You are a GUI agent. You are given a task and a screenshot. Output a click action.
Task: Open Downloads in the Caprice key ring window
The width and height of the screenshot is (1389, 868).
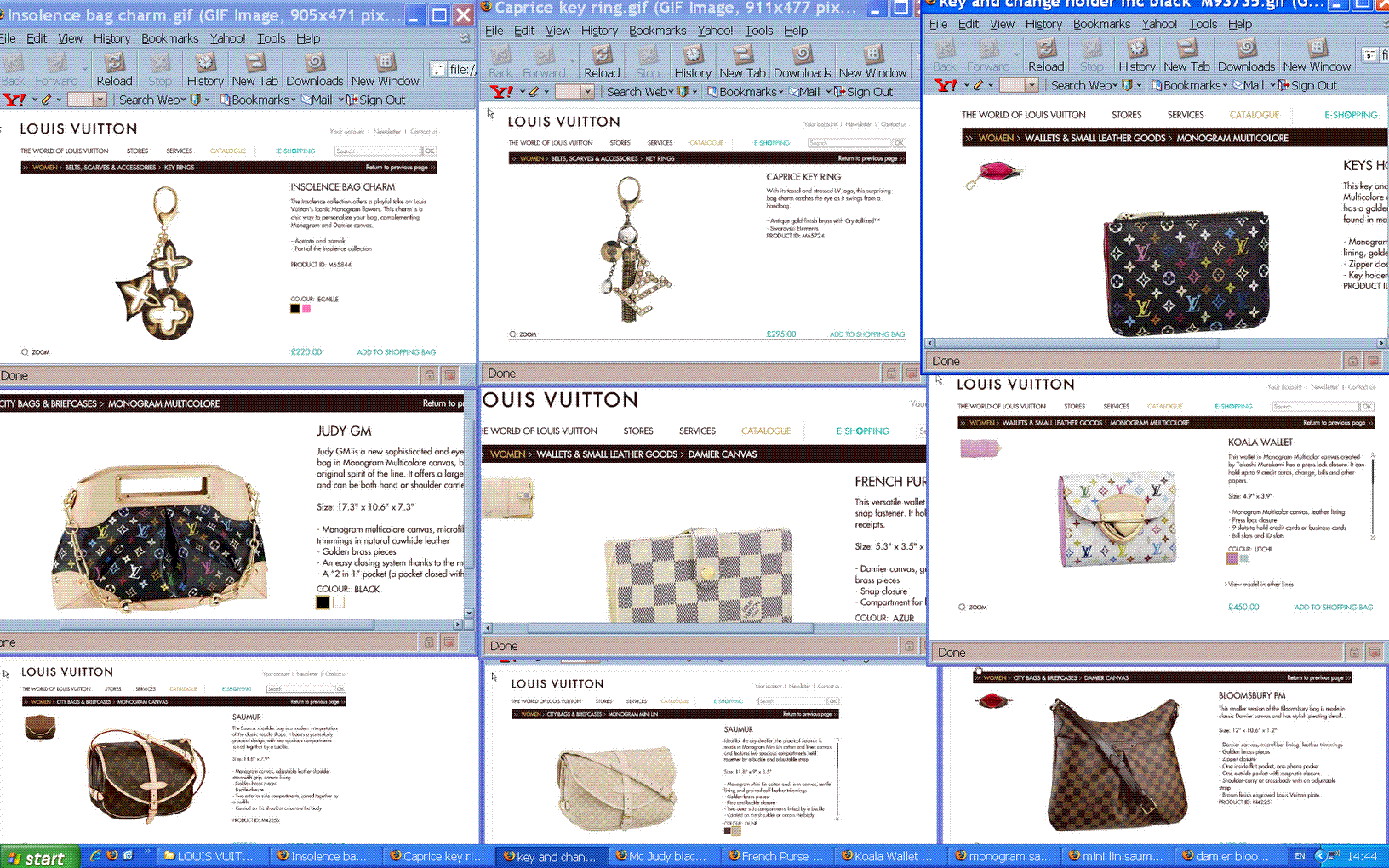802,62
